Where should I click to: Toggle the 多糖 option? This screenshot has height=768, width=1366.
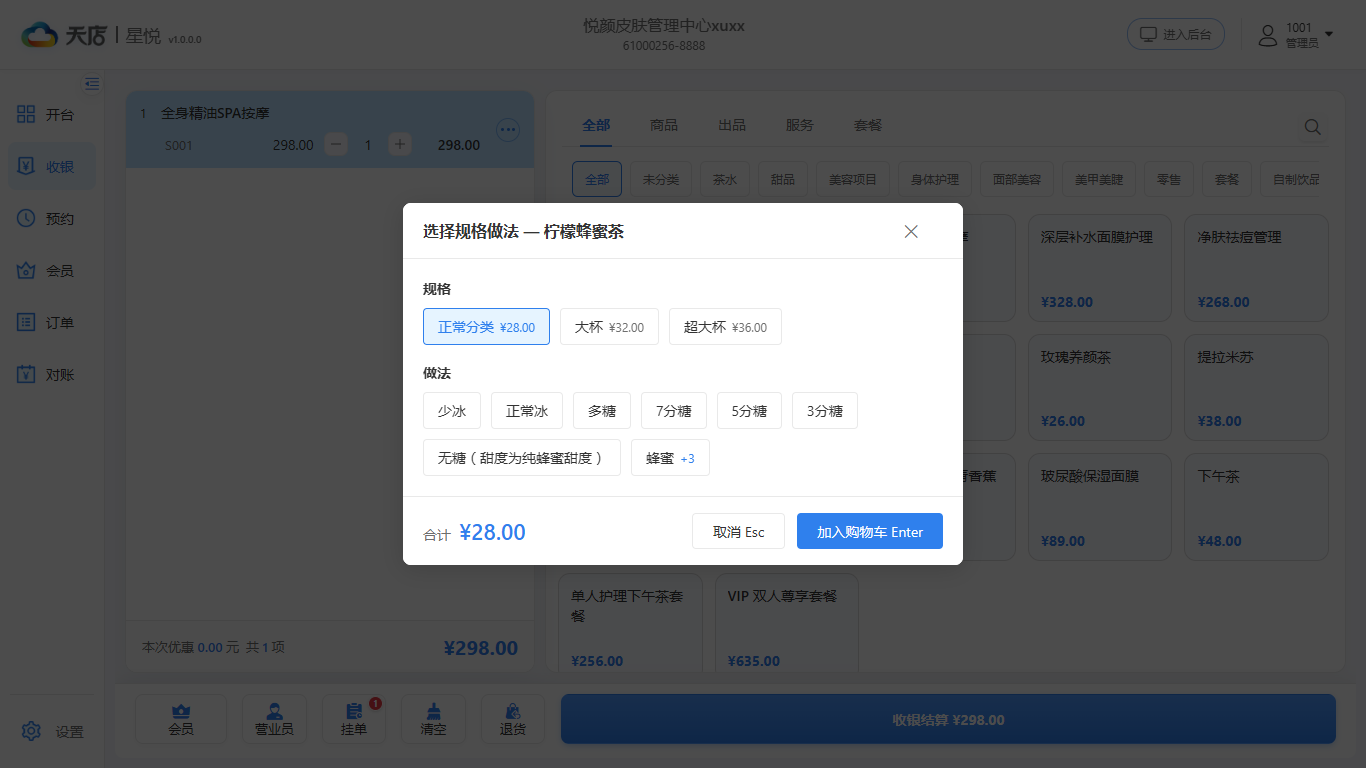(602, 411)
